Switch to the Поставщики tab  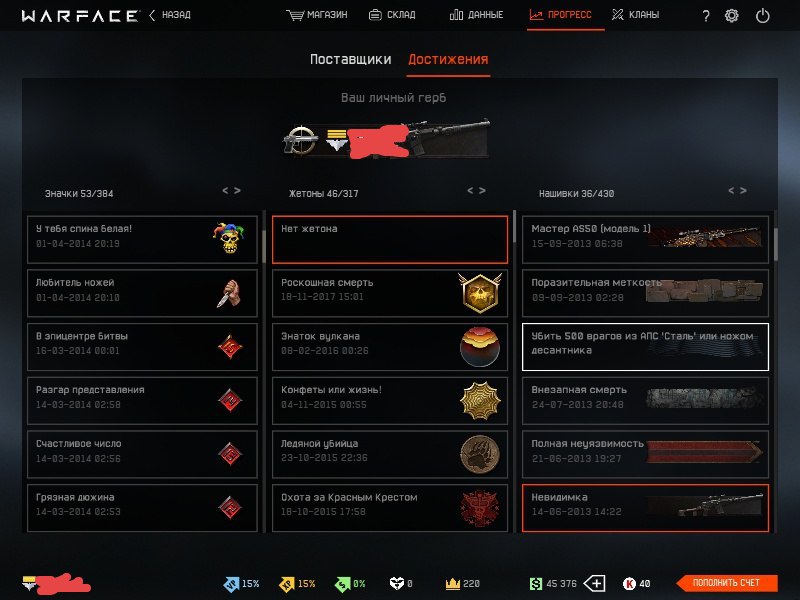coord(351,59)
